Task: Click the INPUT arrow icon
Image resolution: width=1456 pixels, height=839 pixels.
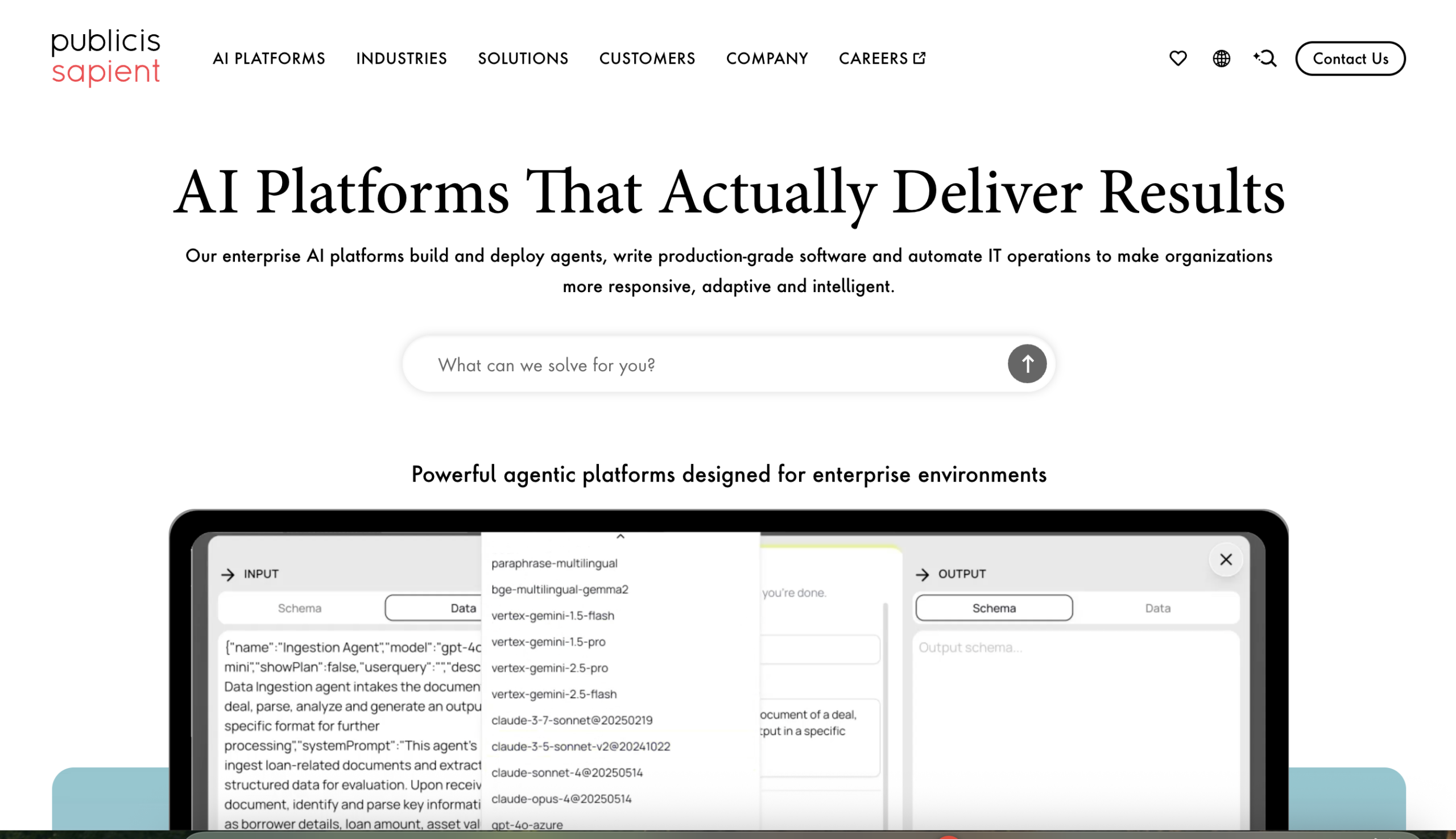Action: 228,575
